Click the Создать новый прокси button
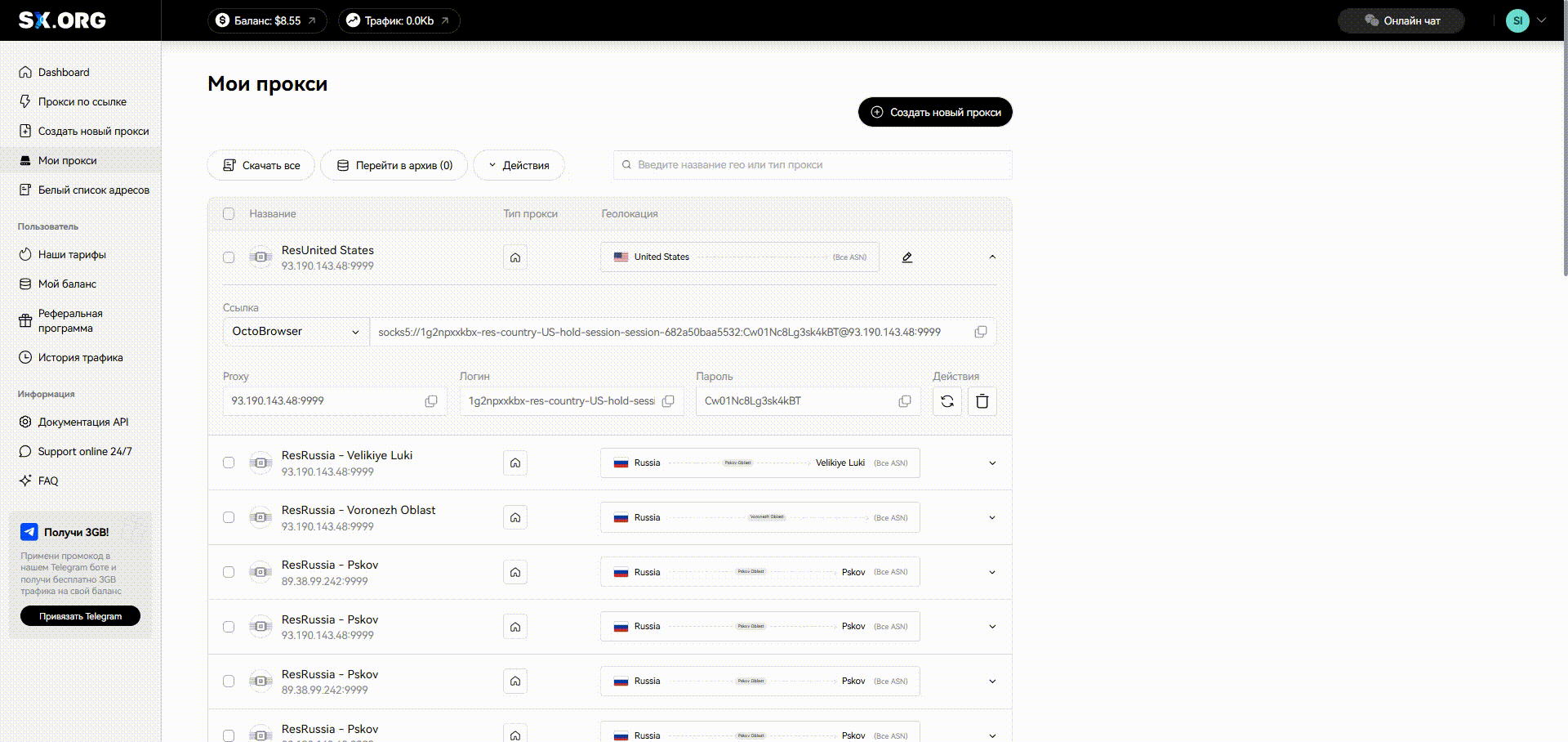 935,113
